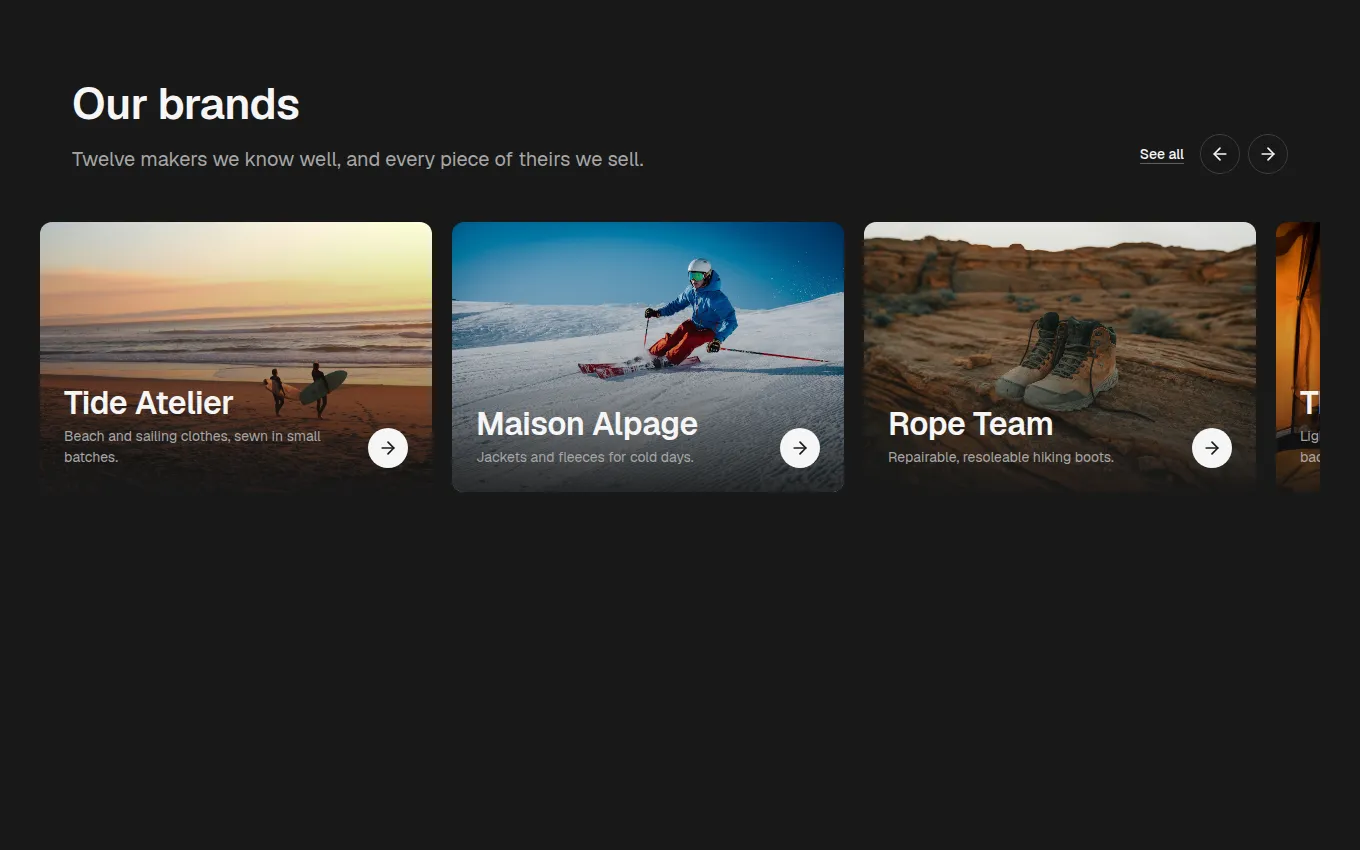Image resolution: width=1360 pixels, height=850 pixels.
Task: Follow the See all brands link
Action: pyautogui.click(x=1161, y=154)
